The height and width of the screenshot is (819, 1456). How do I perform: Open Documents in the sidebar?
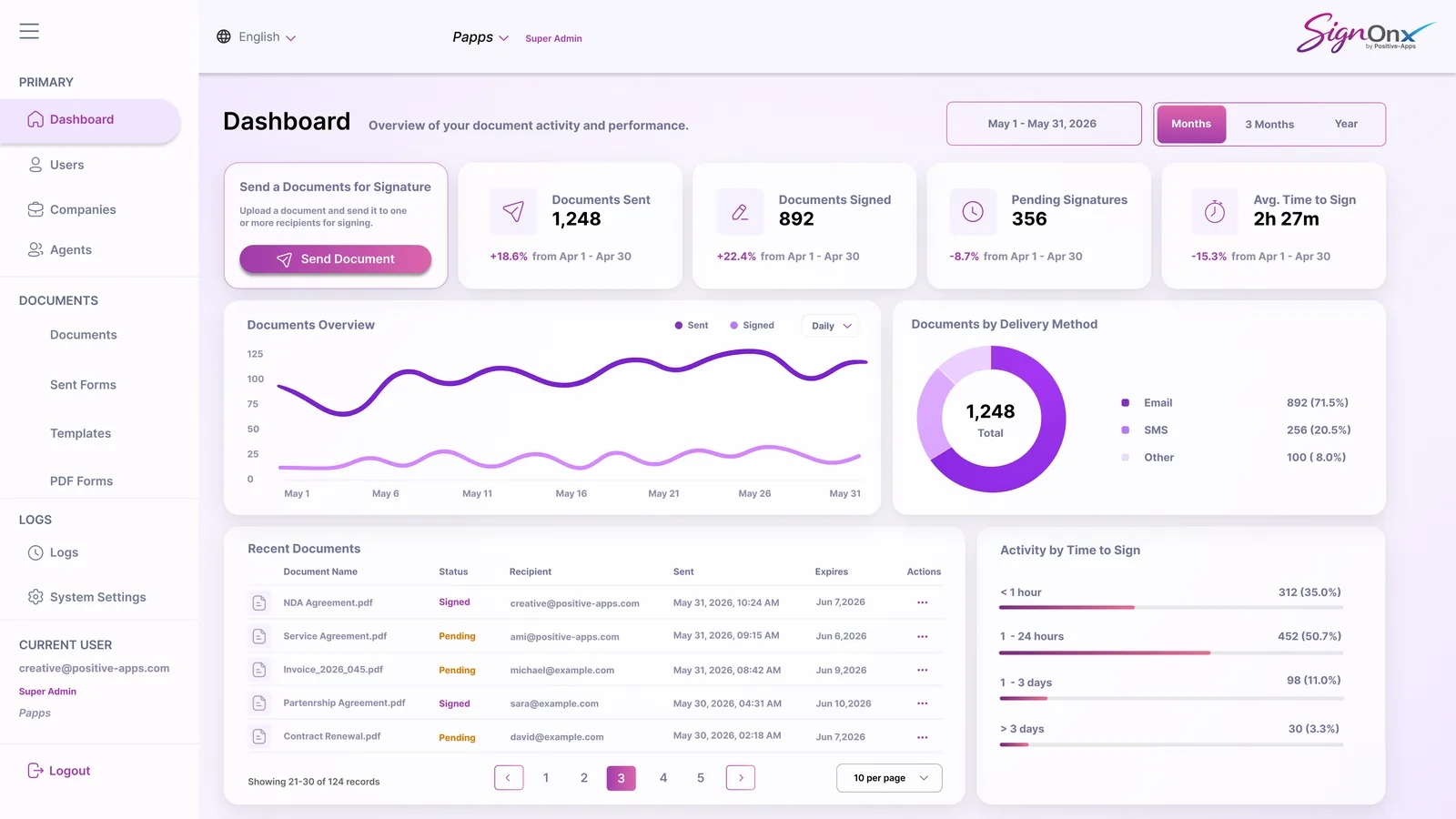click(84, 335)
